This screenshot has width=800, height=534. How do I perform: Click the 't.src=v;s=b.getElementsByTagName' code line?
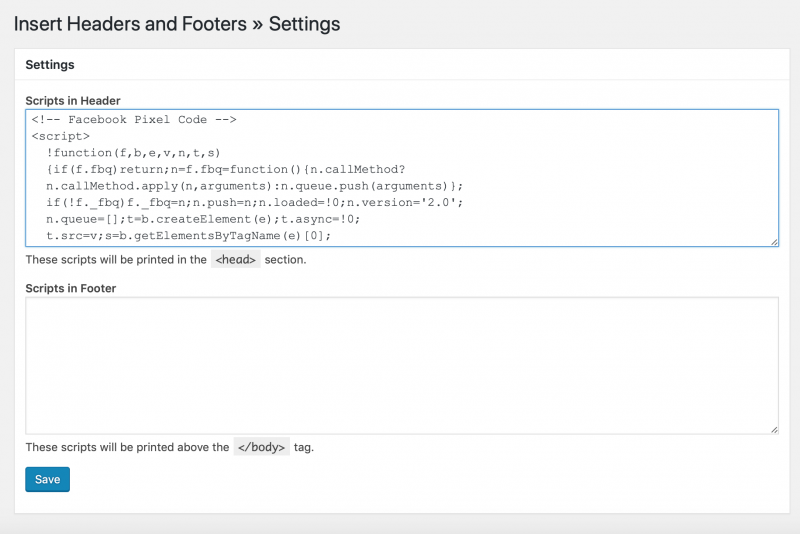(x=188, y=236)
